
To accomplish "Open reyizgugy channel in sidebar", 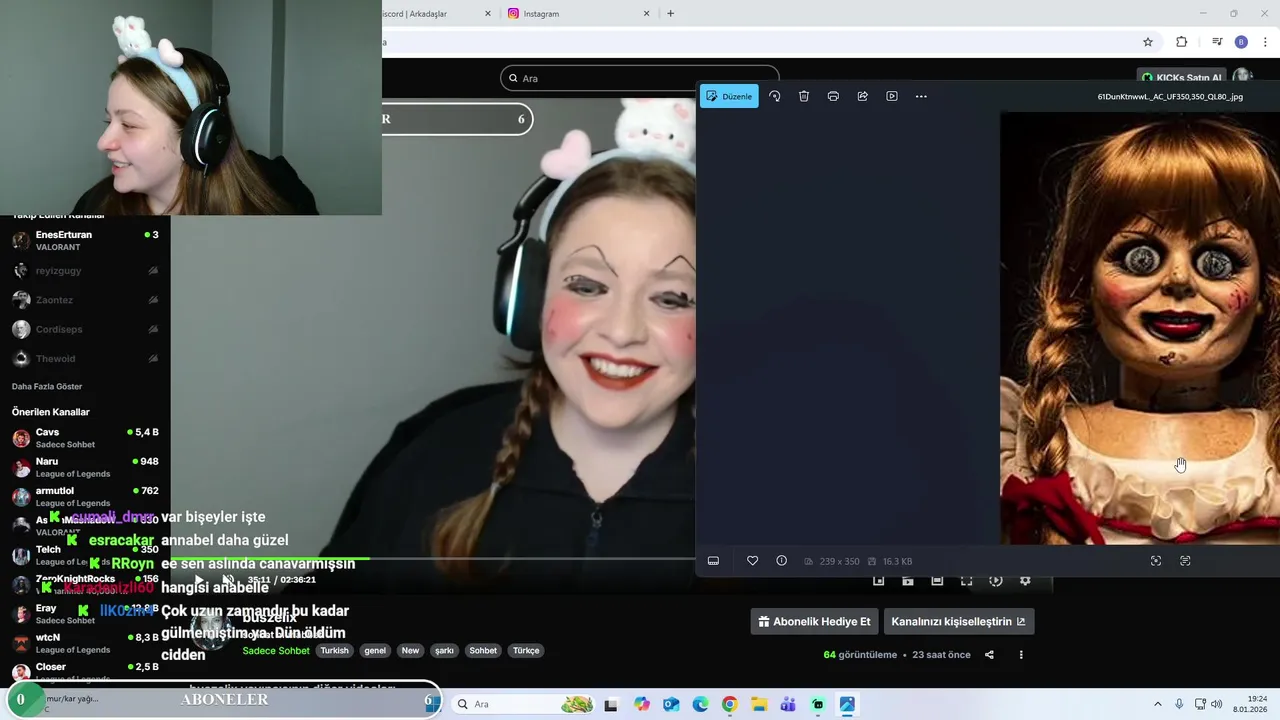I will (x=85, y=270).
